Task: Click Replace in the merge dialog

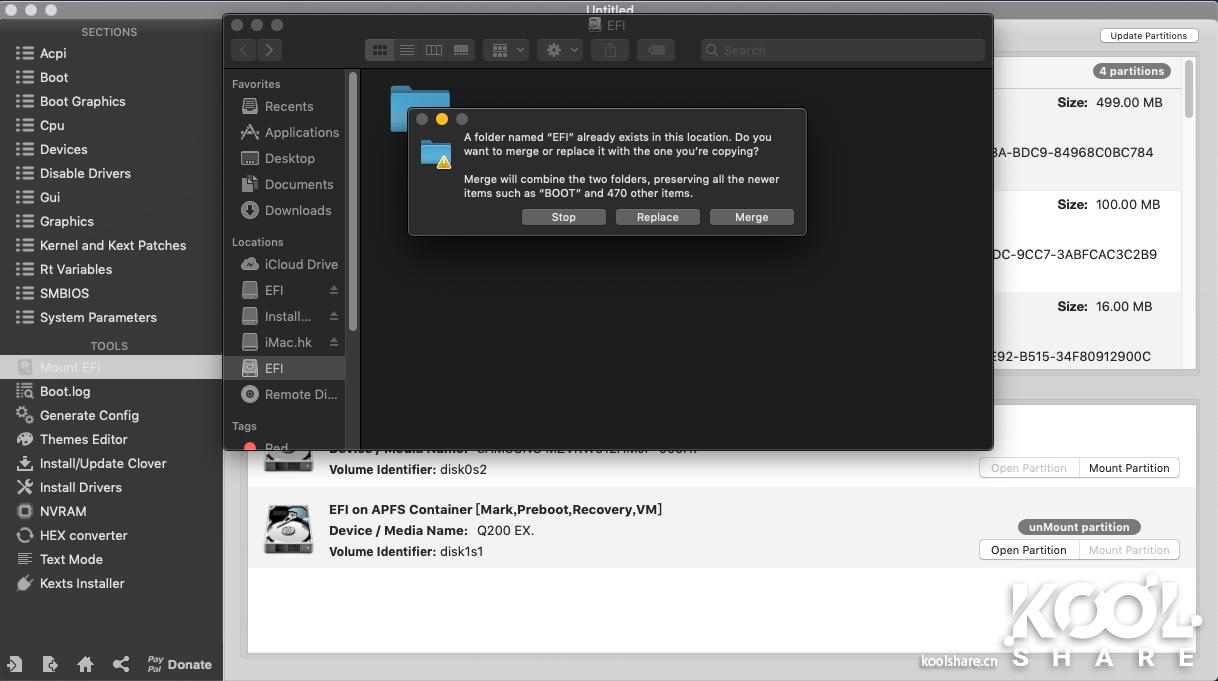Action: click(658, 217)
